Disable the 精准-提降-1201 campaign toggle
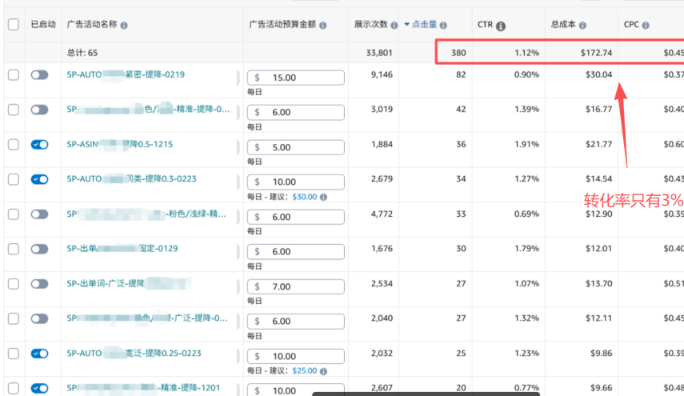 (x=39, y=388)
